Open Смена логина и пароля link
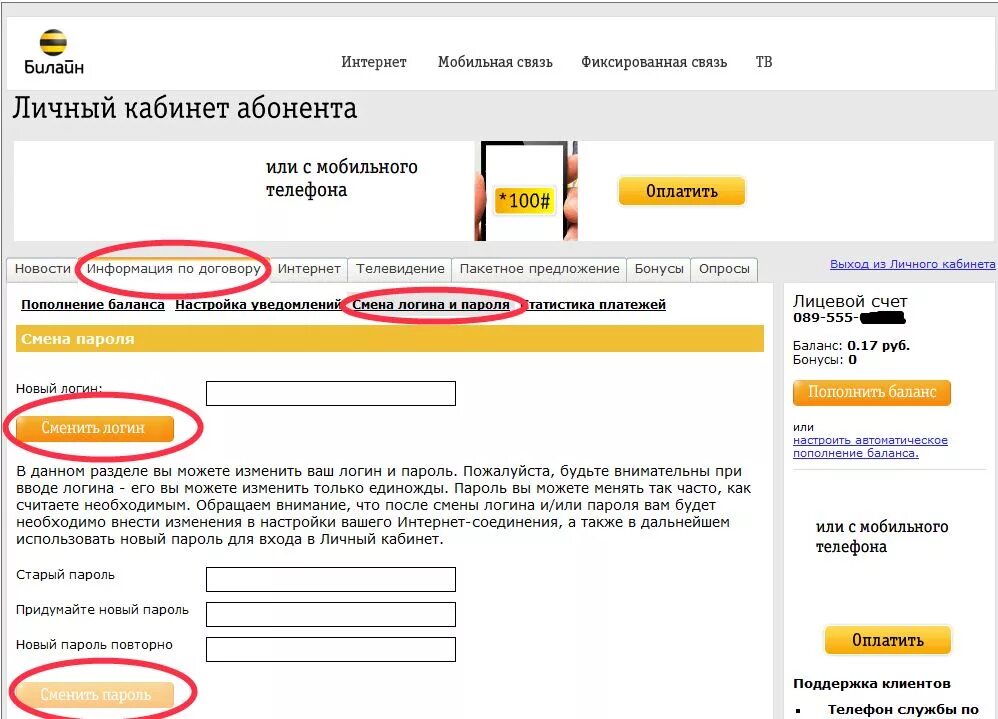 [x=431, y=304]
